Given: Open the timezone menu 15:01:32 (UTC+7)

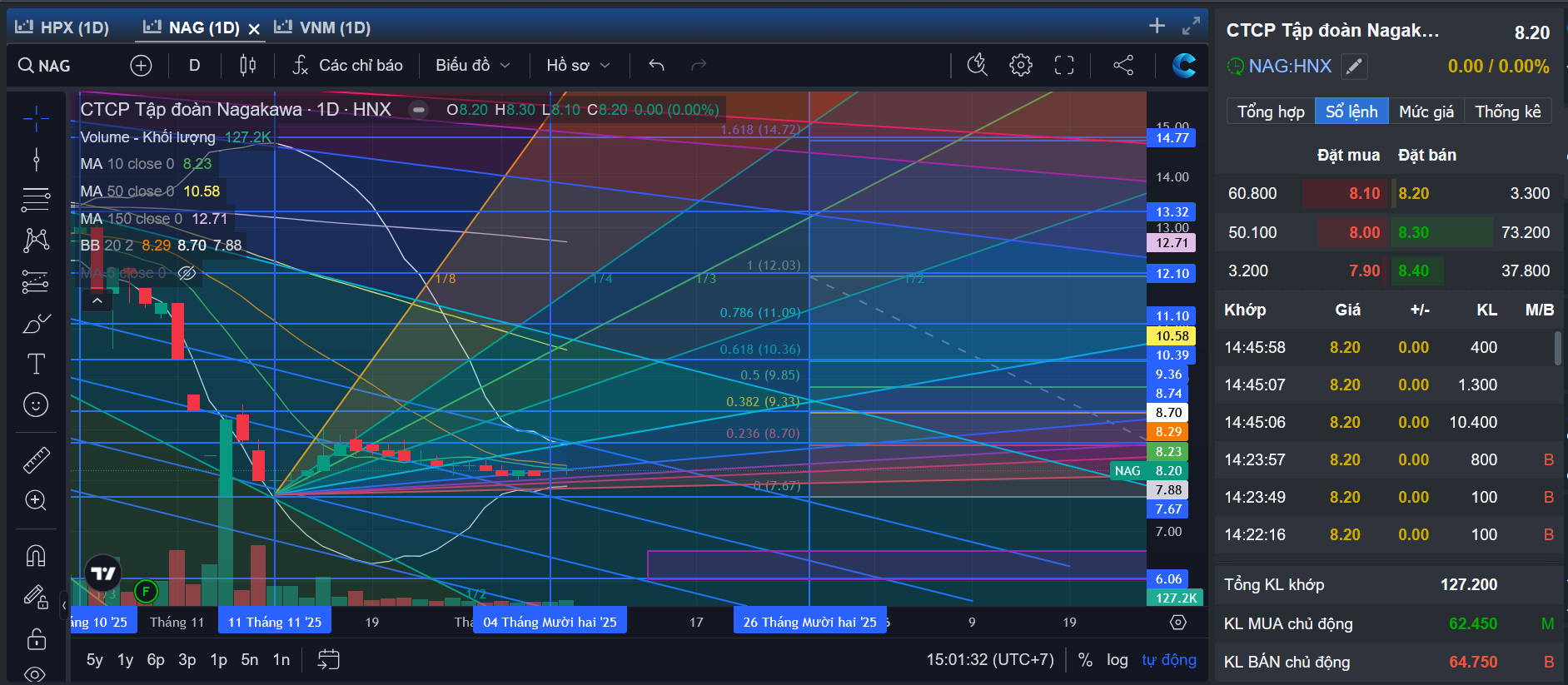Looking at the screenshot, I should [990, 660].
